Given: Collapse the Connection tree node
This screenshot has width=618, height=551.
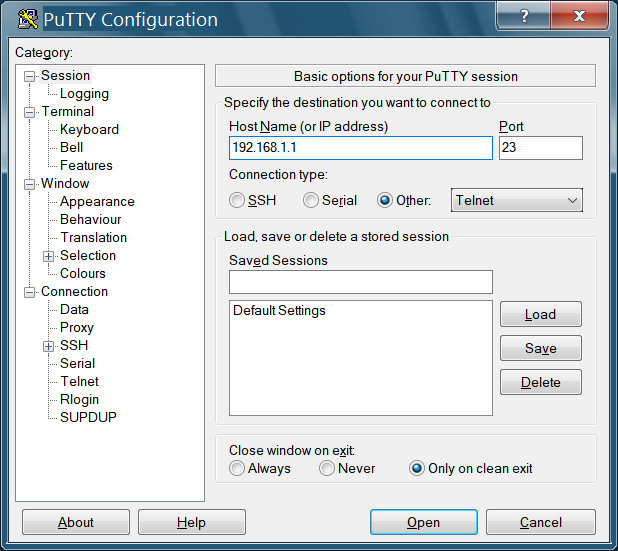Looking at the screenshot, I should (30, 292).
